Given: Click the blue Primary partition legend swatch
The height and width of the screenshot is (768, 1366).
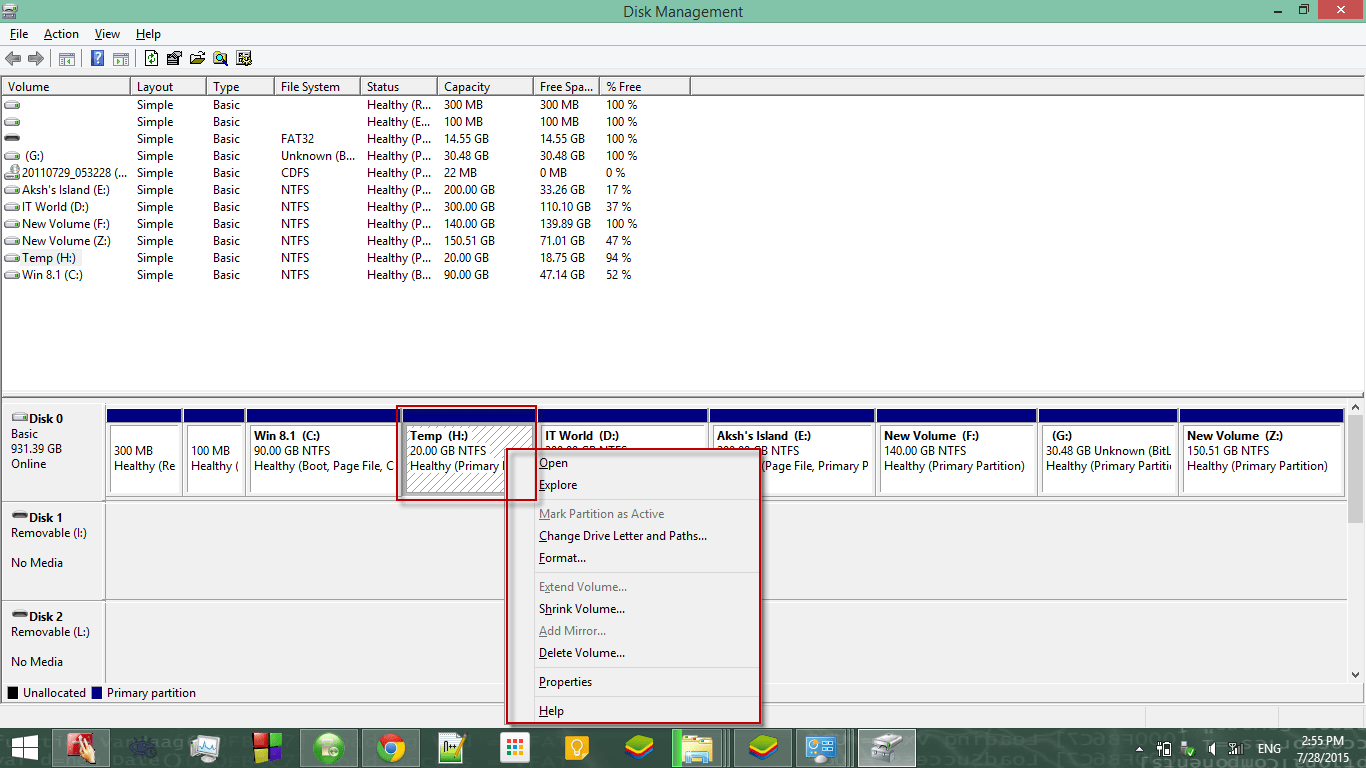Looking at the screenshot, I should pos(96,692).
